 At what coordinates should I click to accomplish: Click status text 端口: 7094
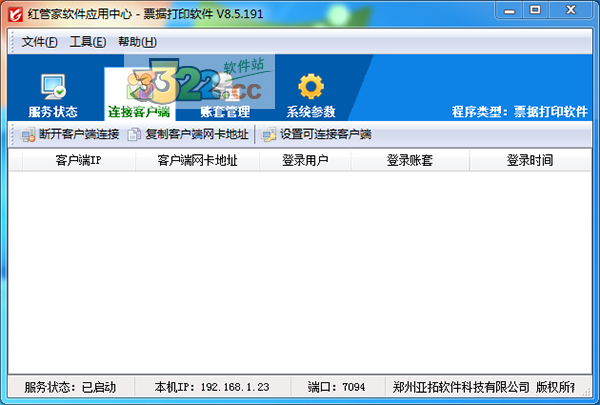coord(336,387)
